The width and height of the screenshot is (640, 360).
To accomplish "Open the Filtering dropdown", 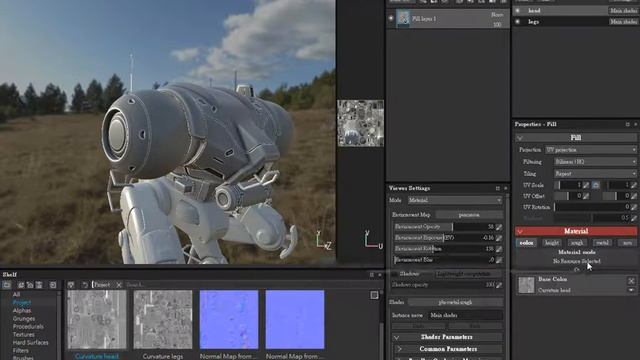I will [595, 162].
